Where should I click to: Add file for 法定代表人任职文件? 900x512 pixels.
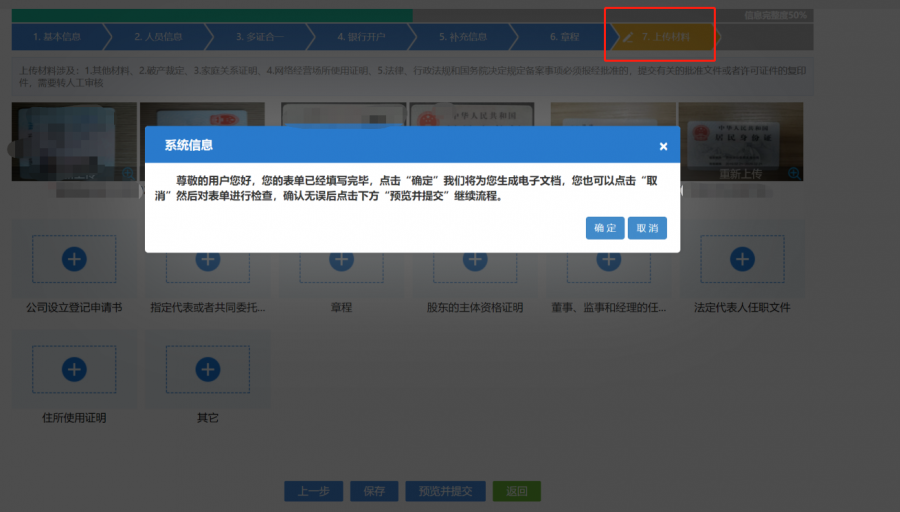point(742,259)
